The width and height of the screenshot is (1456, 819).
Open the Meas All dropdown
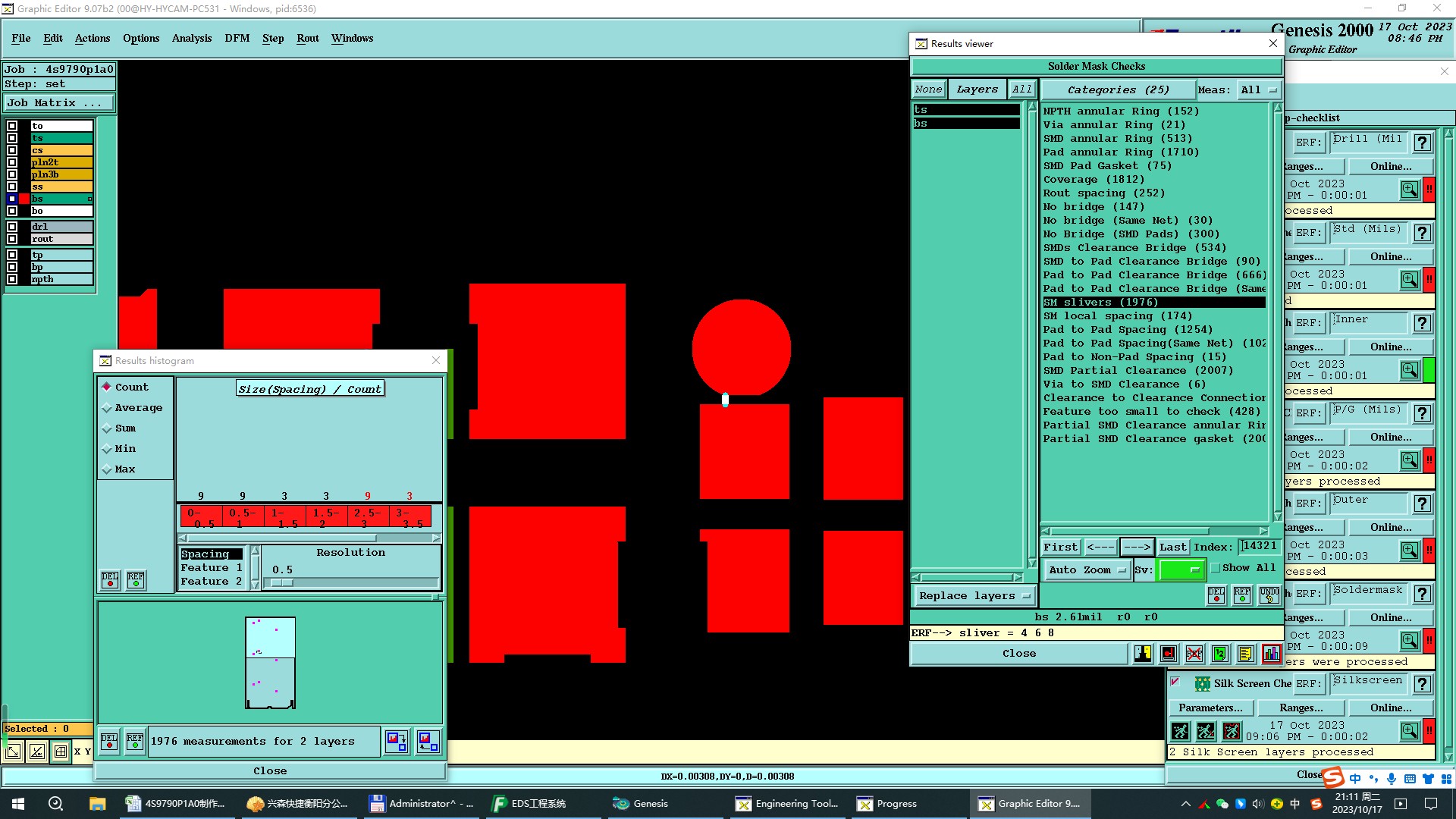pos(1259,89)
